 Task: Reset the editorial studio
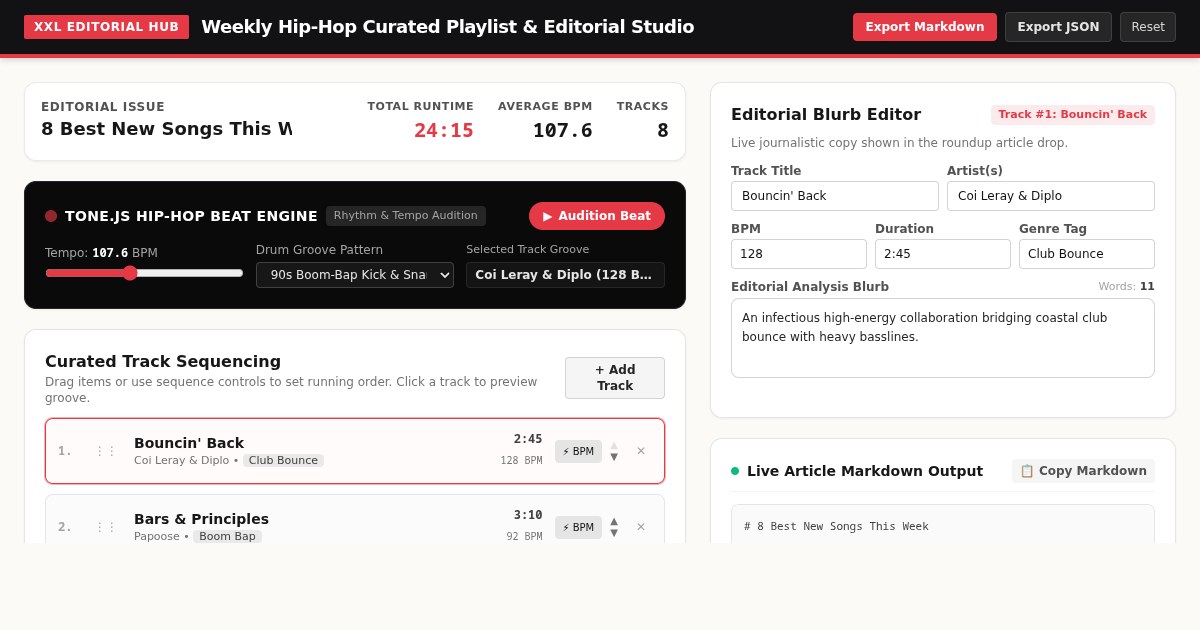[x=1148, y=27]
